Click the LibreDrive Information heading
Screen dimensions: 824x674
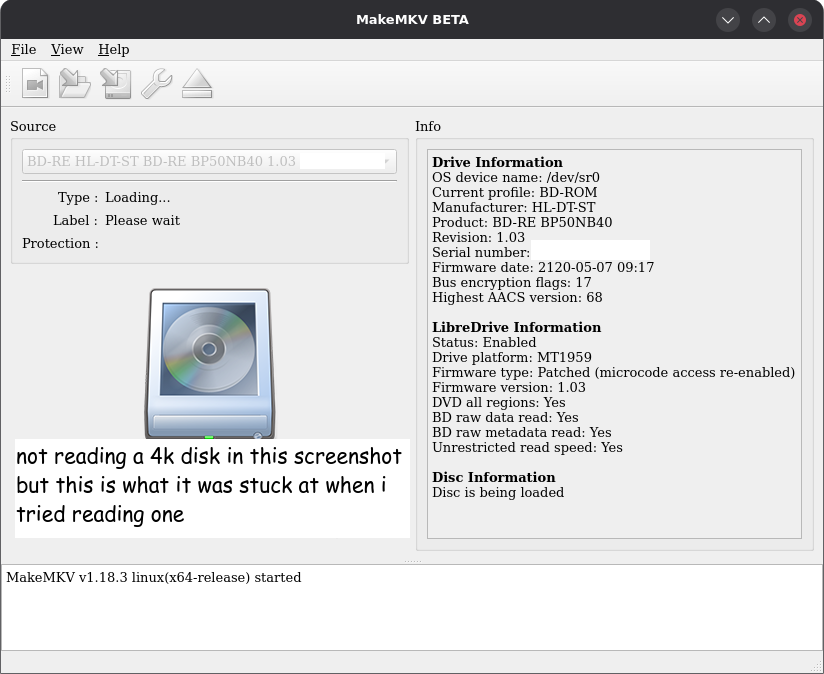pyautogui.click(x=516, y=327)
